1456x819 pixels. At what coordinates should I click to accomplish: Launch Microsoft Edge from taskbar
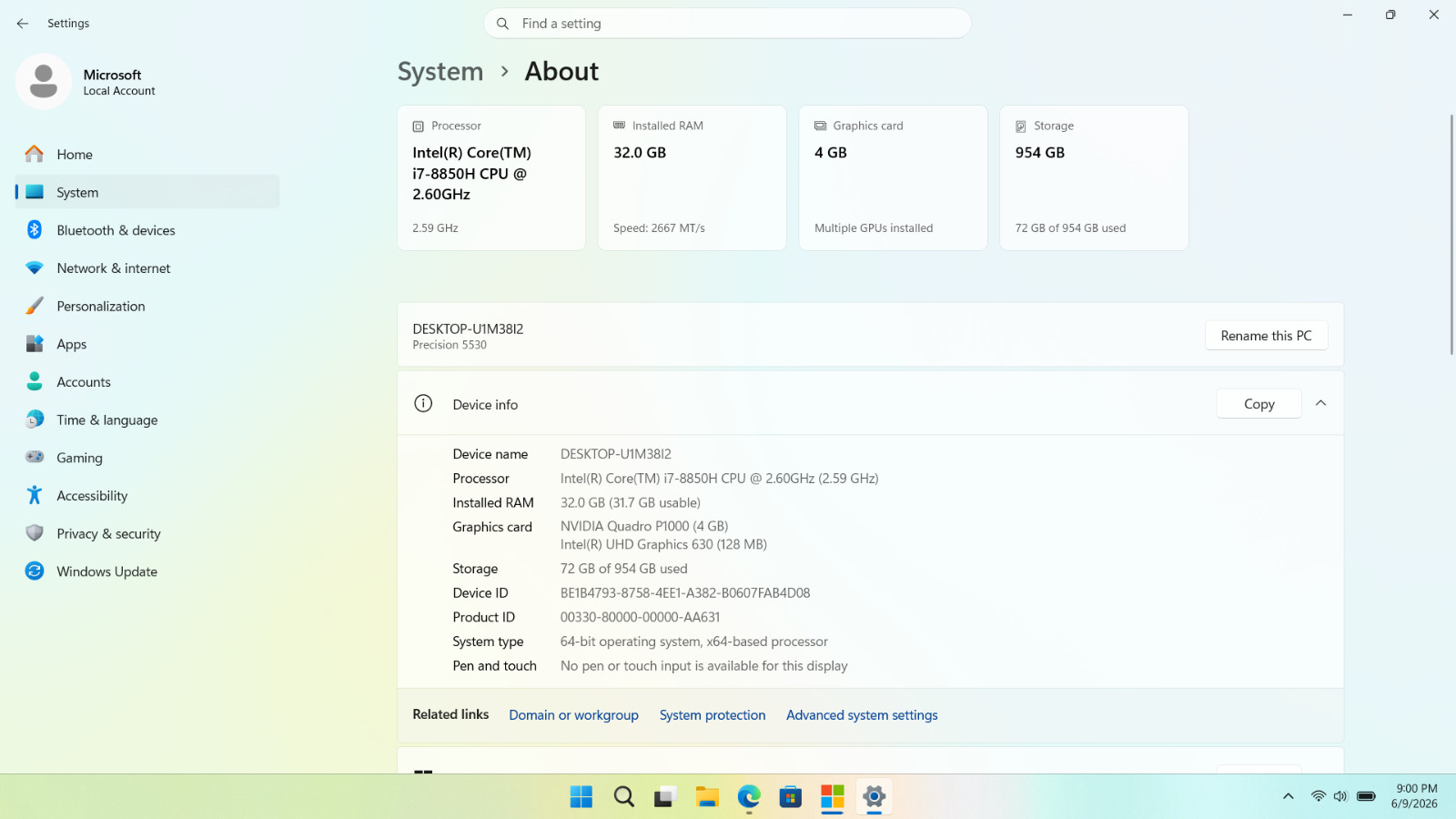[x=749, y=797]
